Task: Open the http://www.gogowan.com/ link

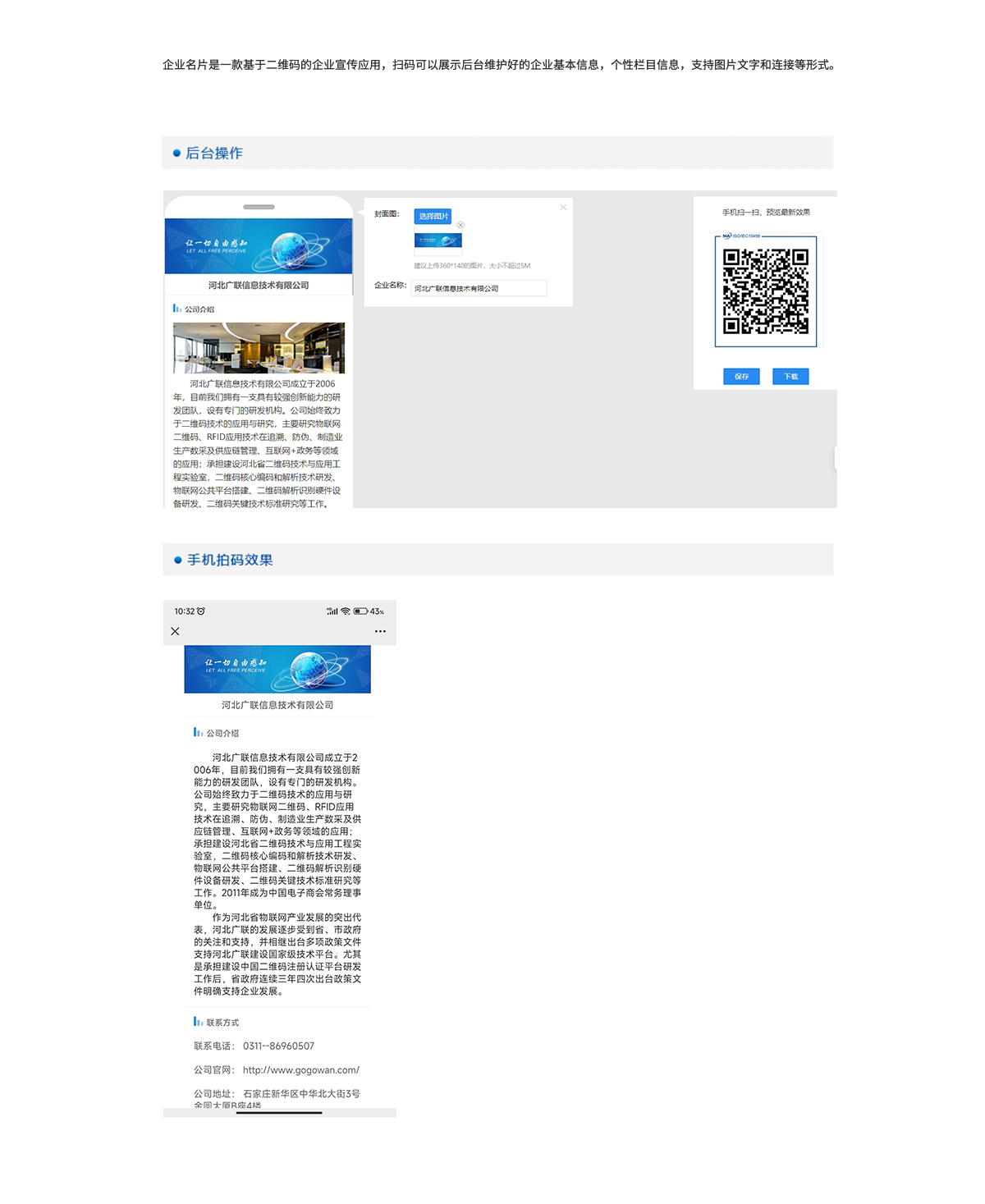Action: tap(301, 1069)
